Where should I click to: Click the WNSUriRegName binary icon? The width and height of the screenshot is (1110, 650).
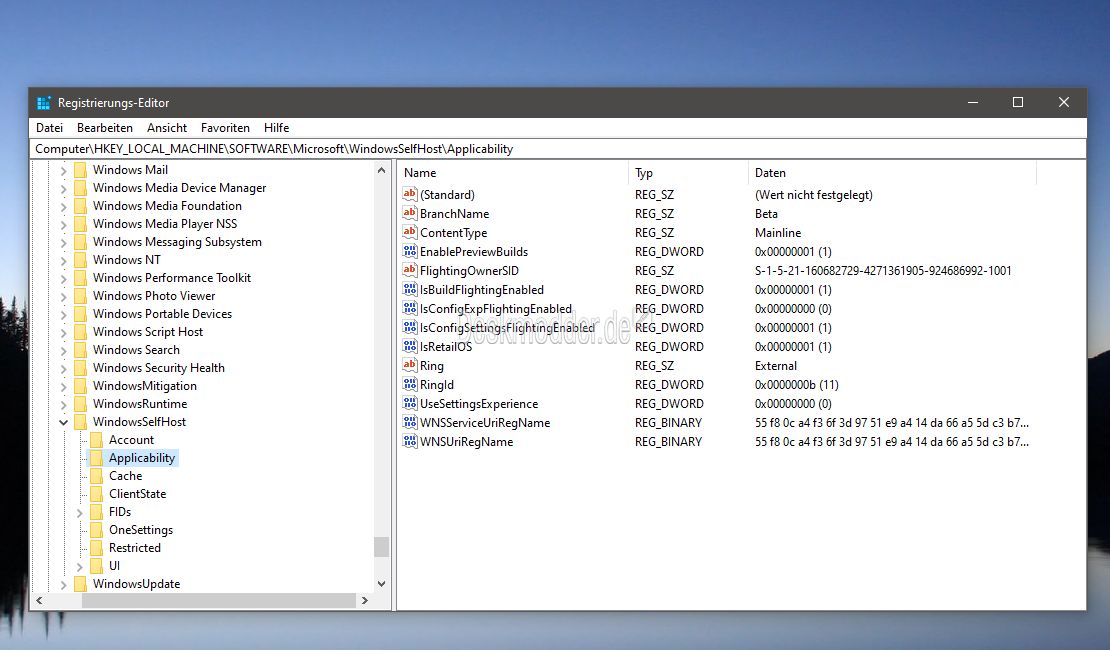409,442
